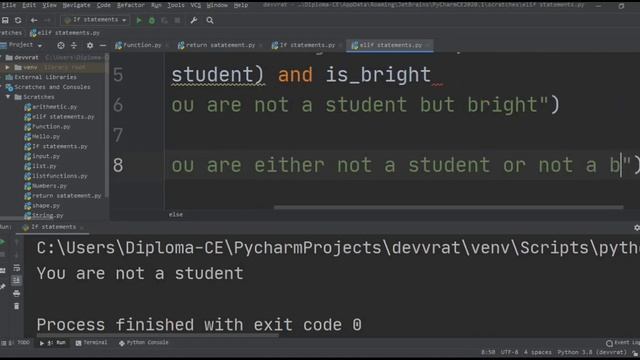Expand the venv folder
The image size is (640, 360).
7,67
